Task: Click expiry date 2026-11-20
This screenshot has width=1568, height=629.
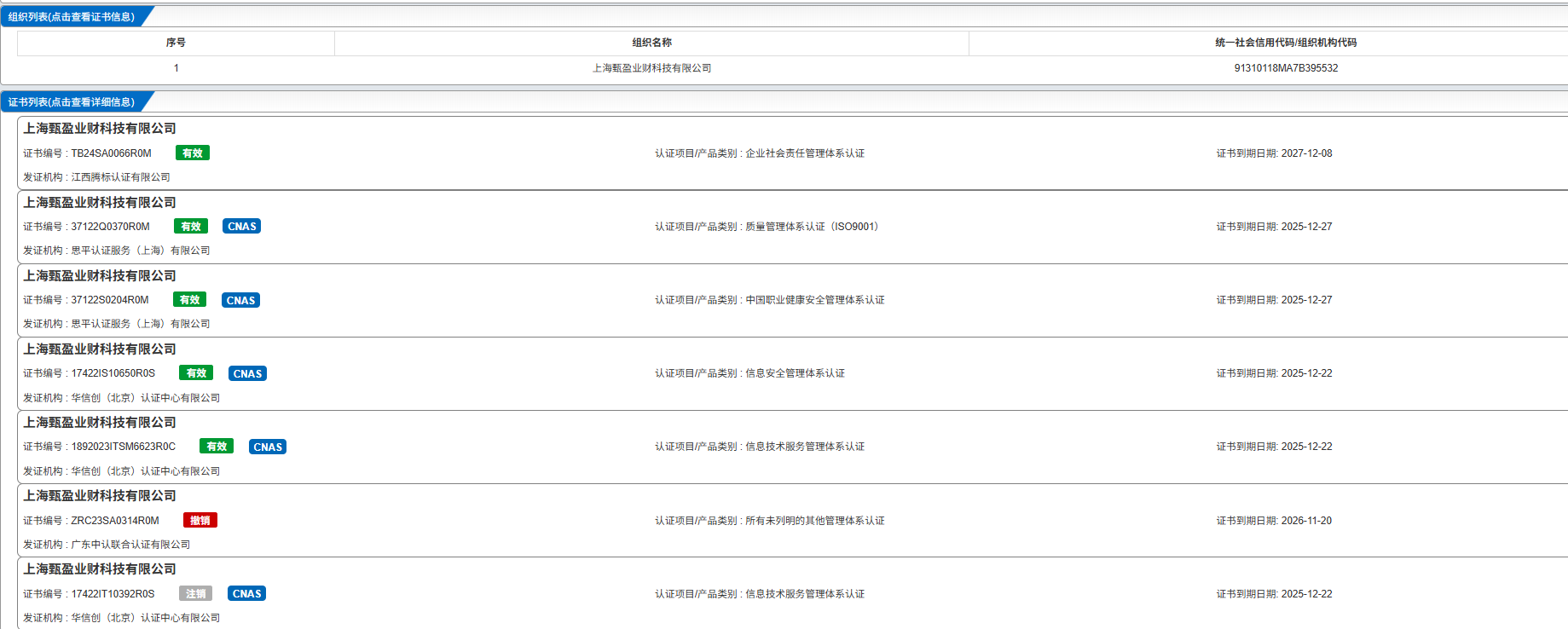Action: pos(1306,521)
